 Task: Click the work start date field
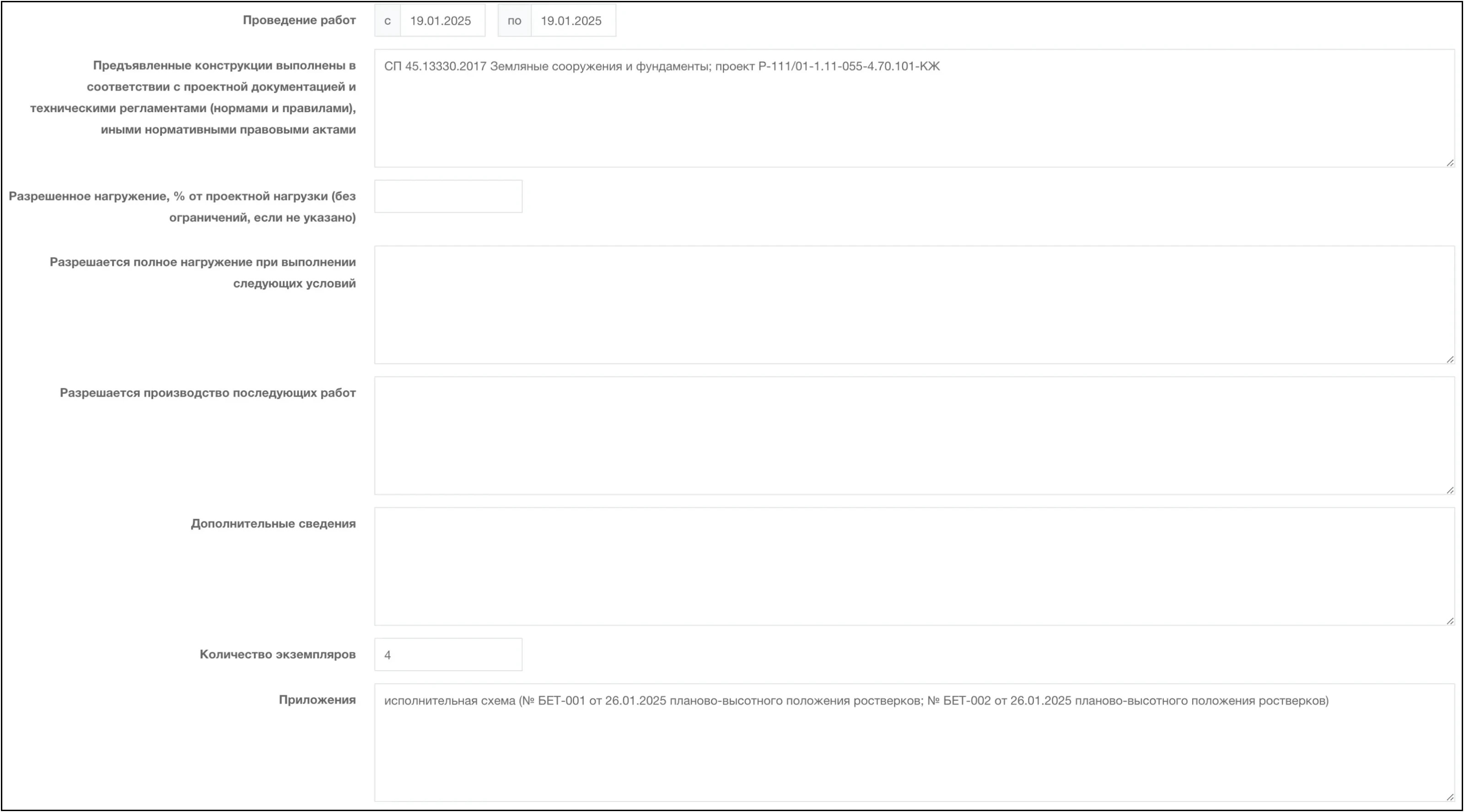[442, 21]
